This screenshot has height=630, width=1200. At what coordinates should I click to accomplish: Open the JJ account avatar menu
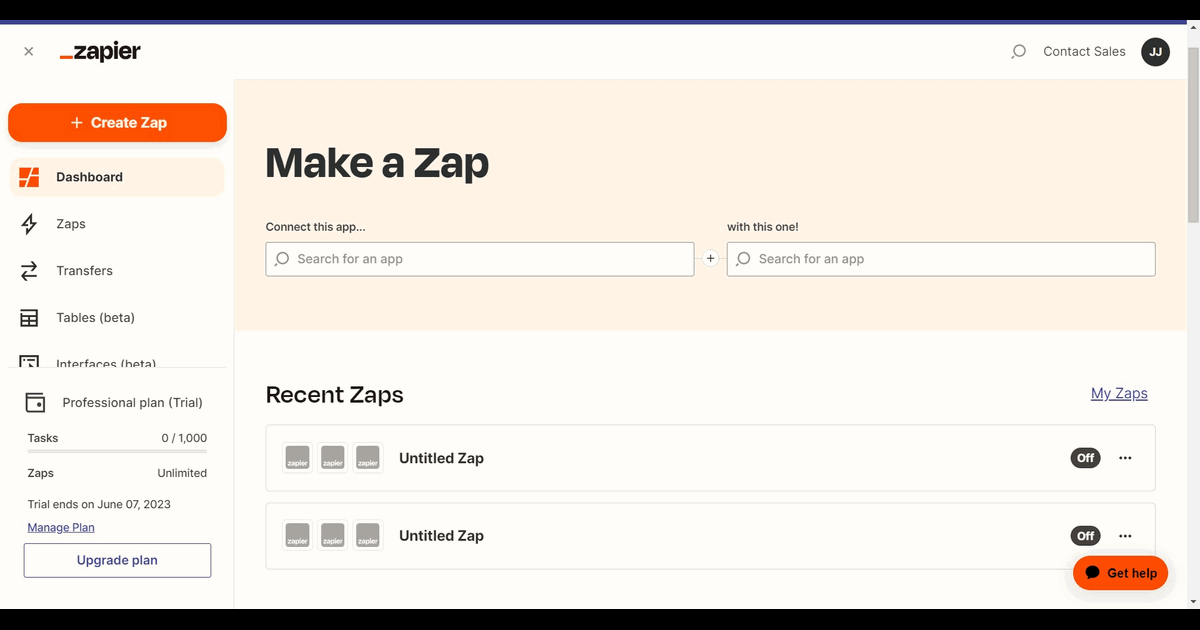point(1155,52)
